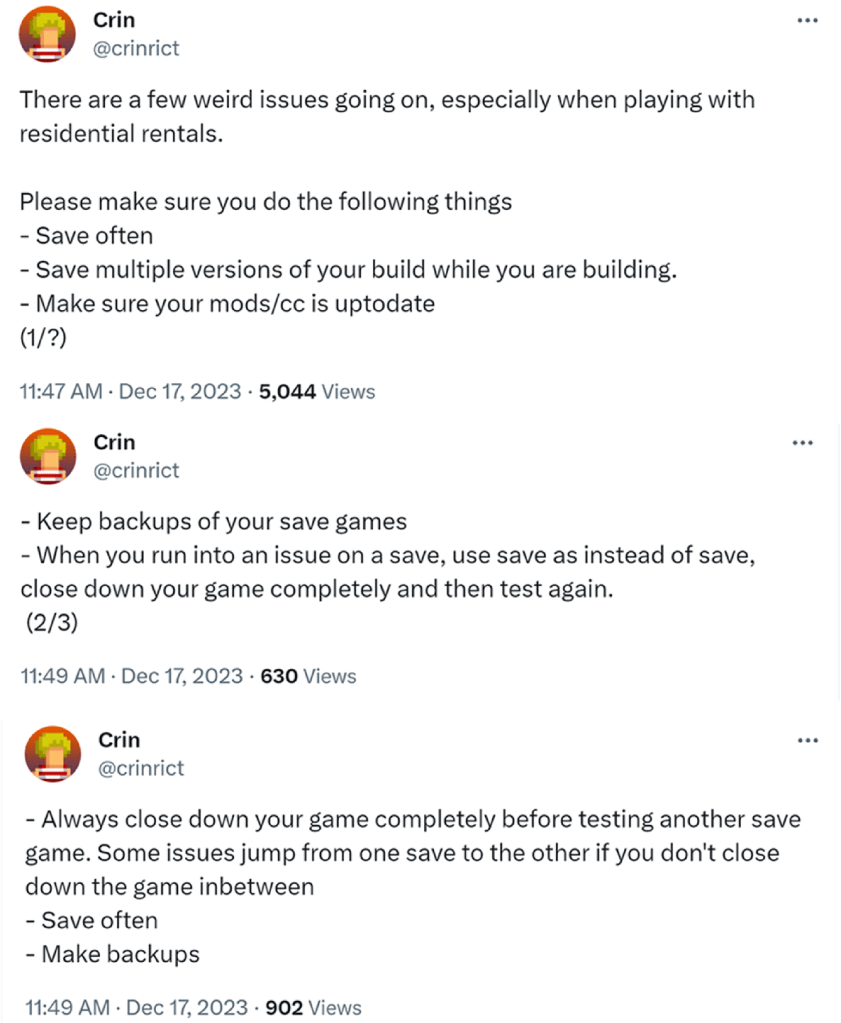Click the Crin name on the (2/3) tweet
The image size is (841, 1023).
point(114,442)
